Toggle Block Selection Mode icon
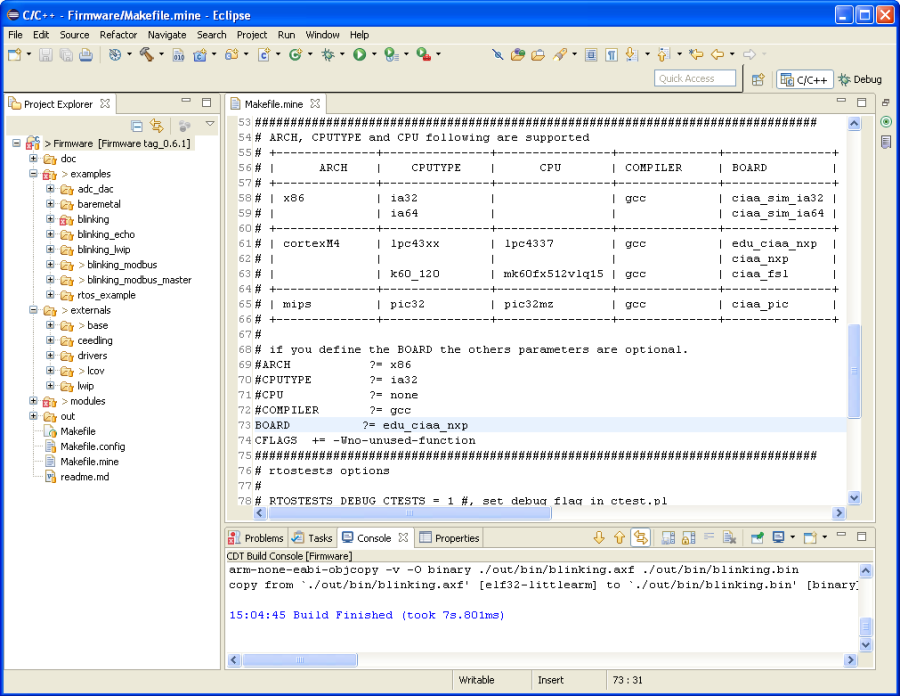This screenshot has width=900, height=696. pos(591,55)
